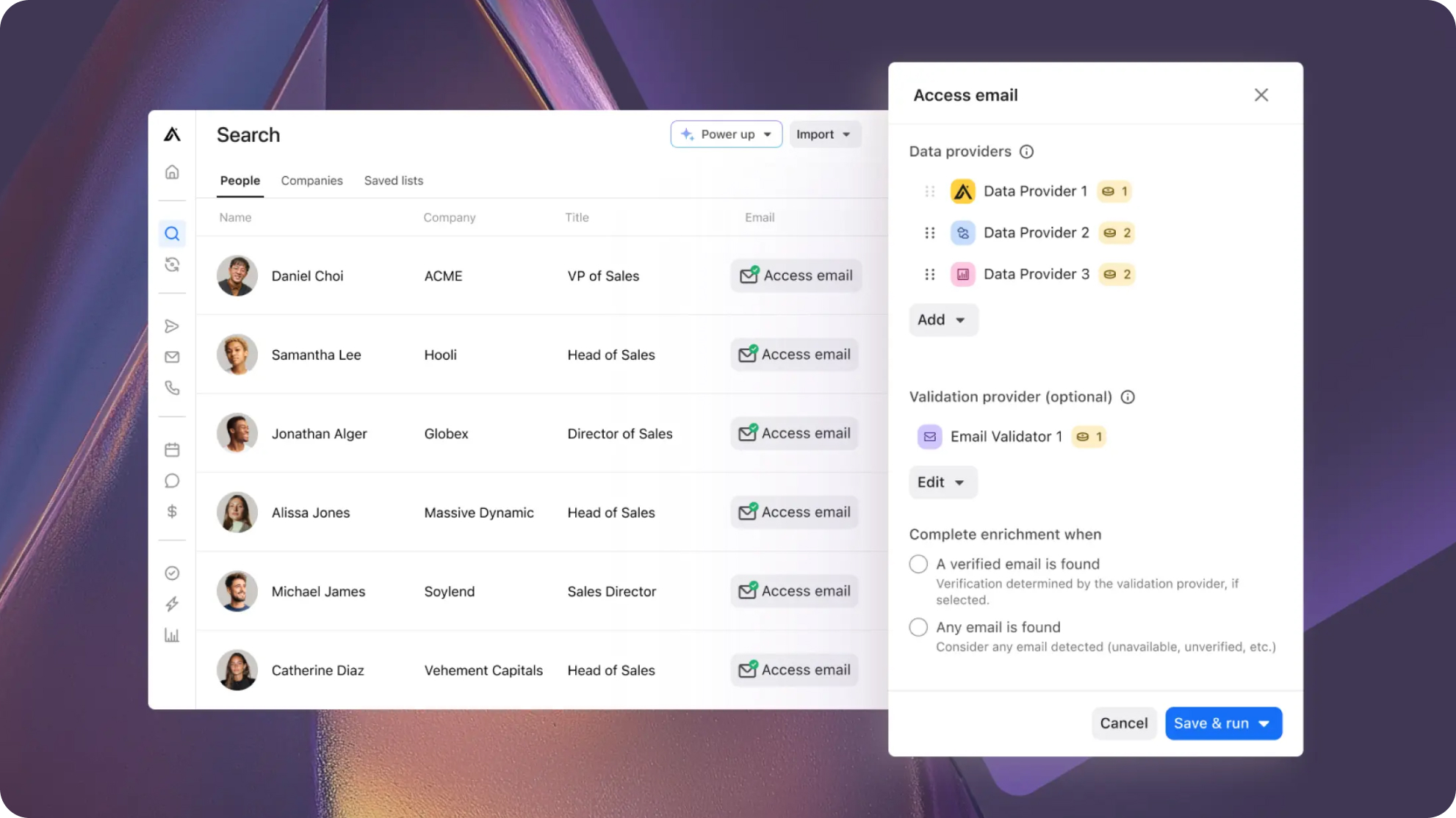Click the dollar sign deals icon
Image resolution: width=1456 pixels, height=818 pixels.
click(x=172, y=511)
